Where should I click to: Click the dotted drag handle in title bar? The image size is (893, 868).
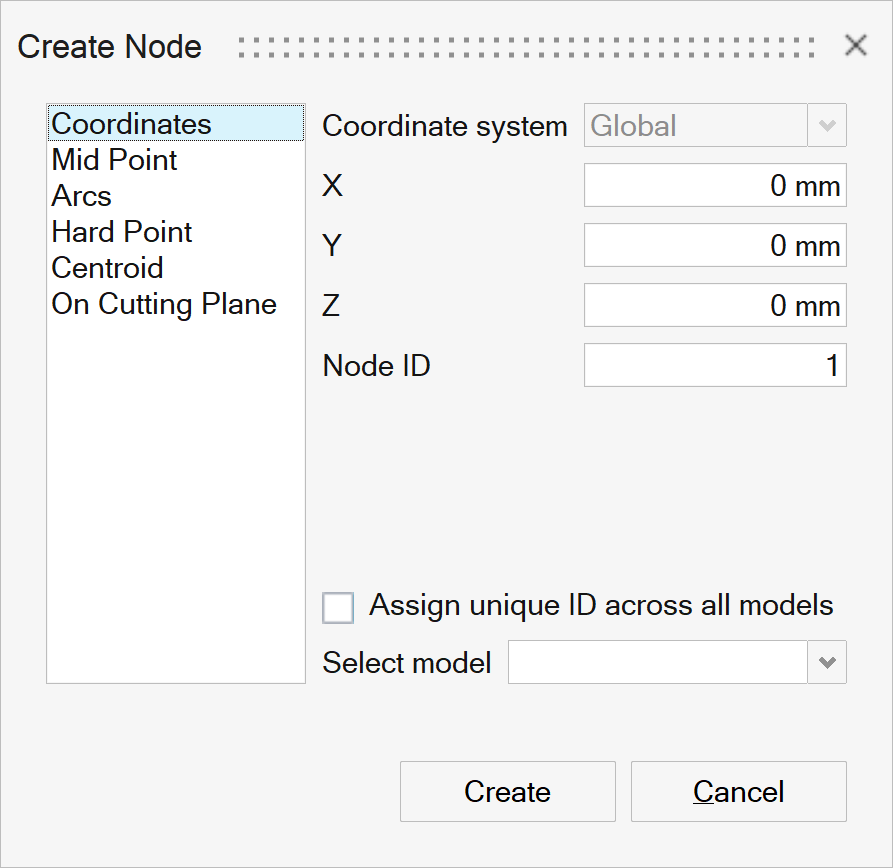(x=527, y=46)
